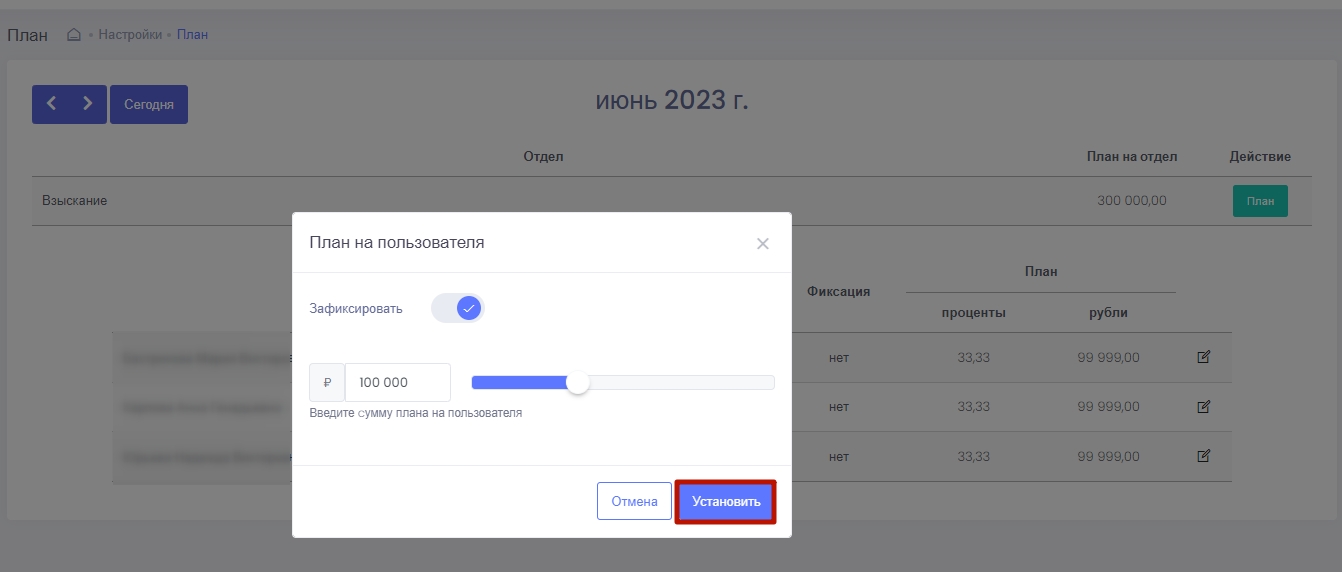Click edit icon in second user row
Image resolution: width=1342 pixels, height=572 pixels.
[x=1204, y=407]
